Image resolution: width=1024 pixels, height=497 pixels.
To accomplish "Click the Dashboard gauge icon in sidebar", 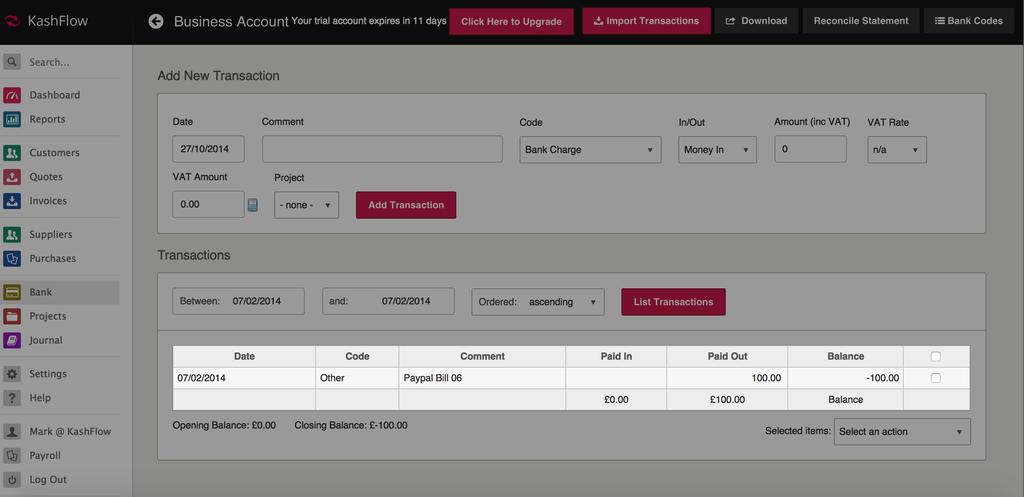I will (12, 95).
